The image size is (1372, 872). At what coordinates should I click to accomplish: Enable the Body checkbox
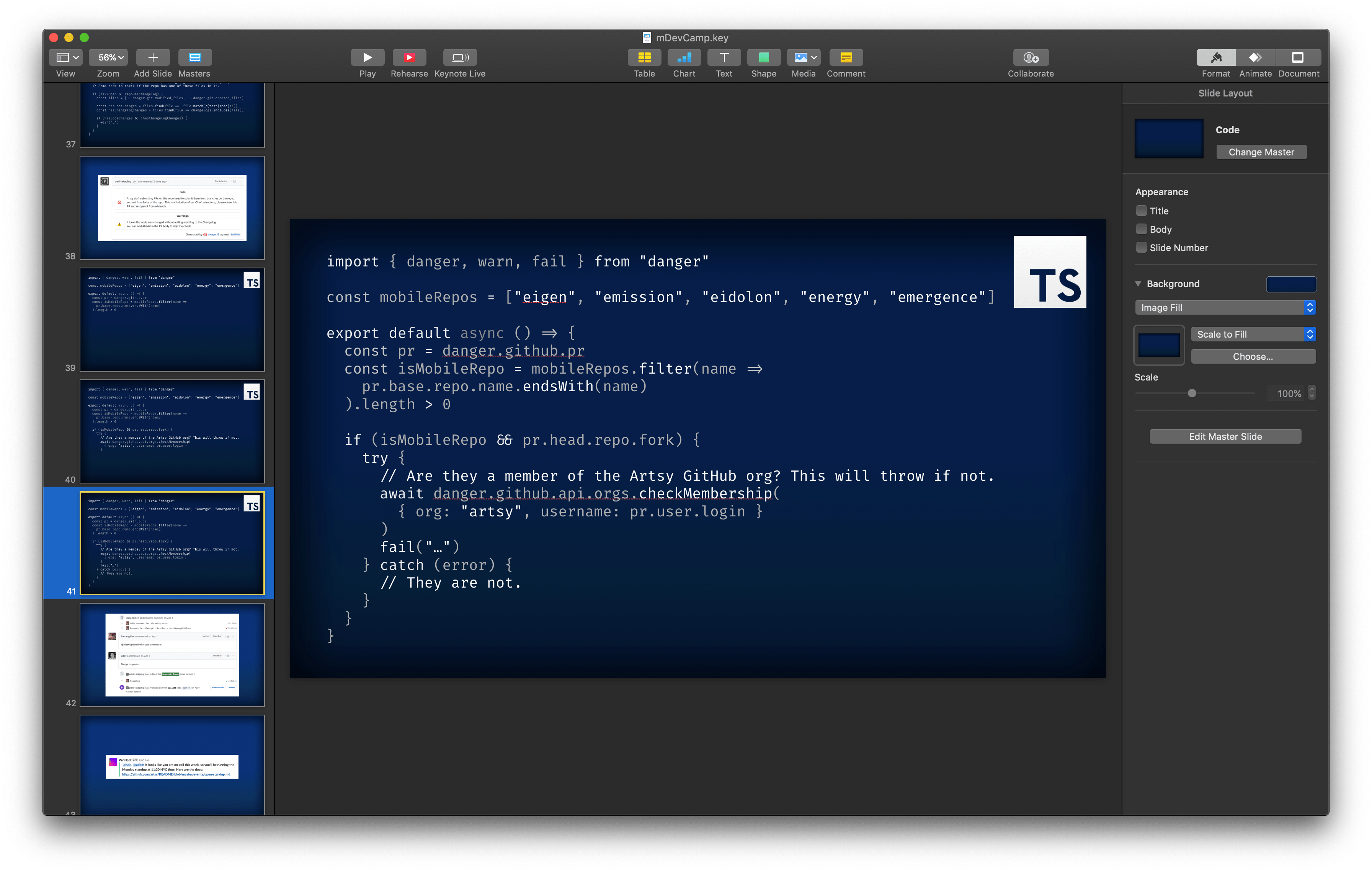pos(1141,229)
